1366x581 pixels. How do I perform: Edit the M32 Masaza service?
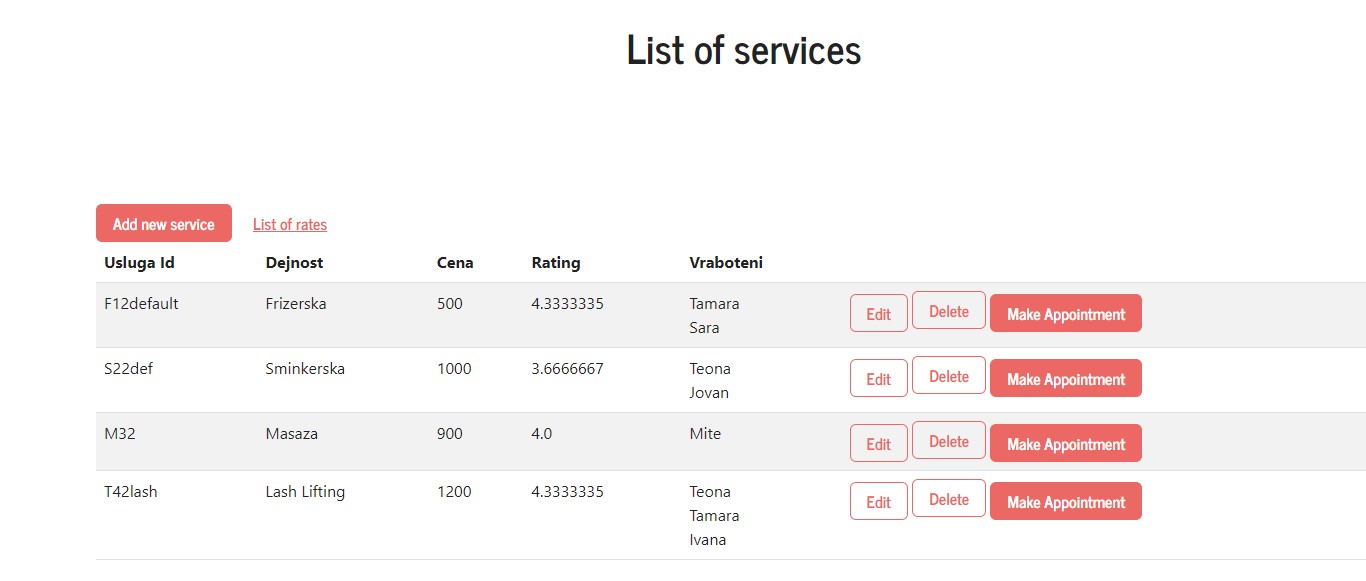(x=878, y=443)
